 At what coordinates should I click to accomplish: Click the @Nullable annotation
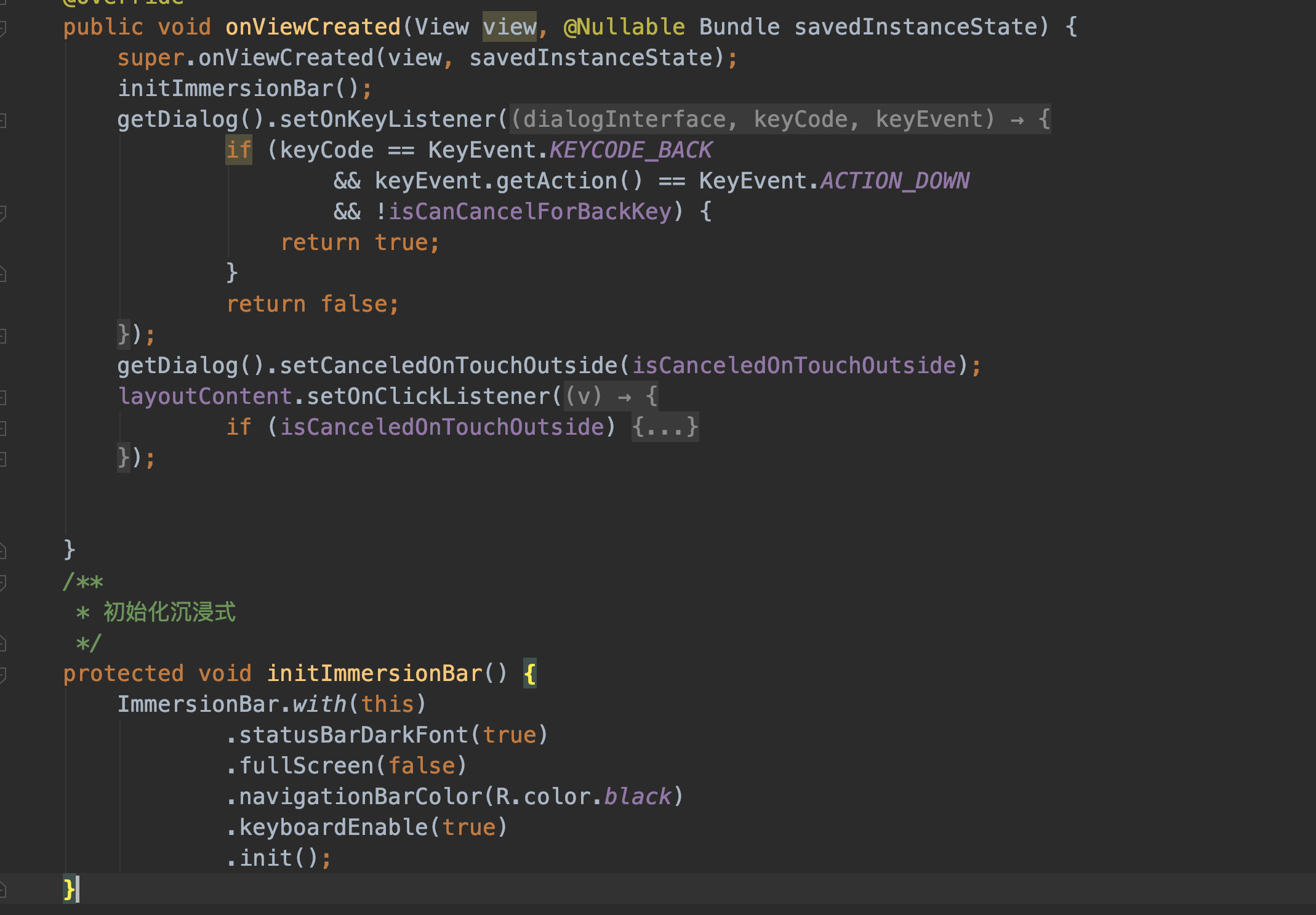tap(624, 27)
